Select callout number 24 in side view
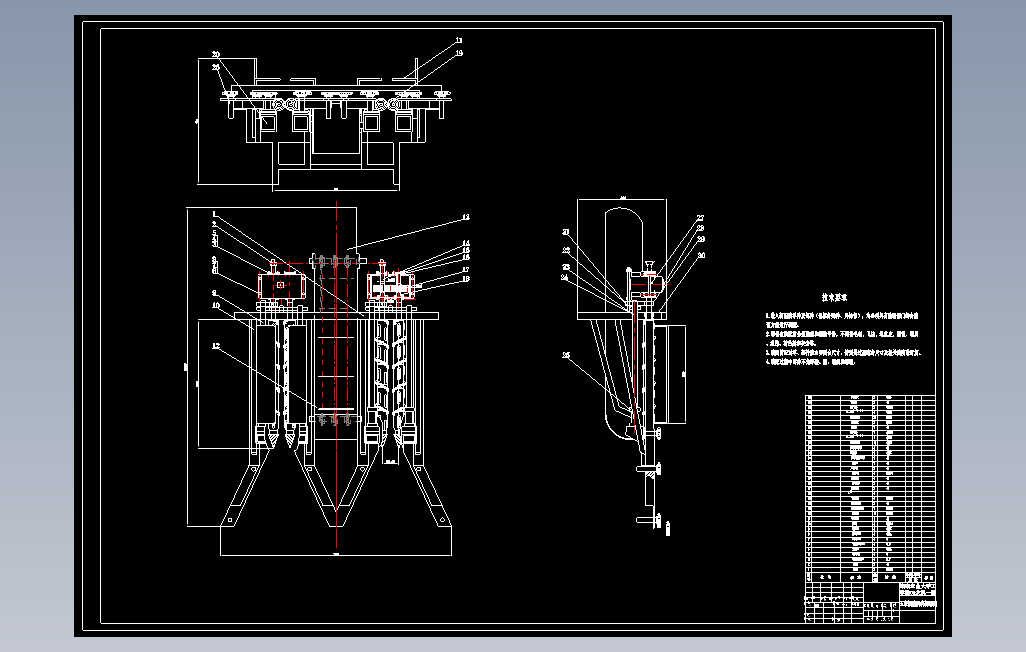This screenshot has height=652, width=1026. point(565,278)
